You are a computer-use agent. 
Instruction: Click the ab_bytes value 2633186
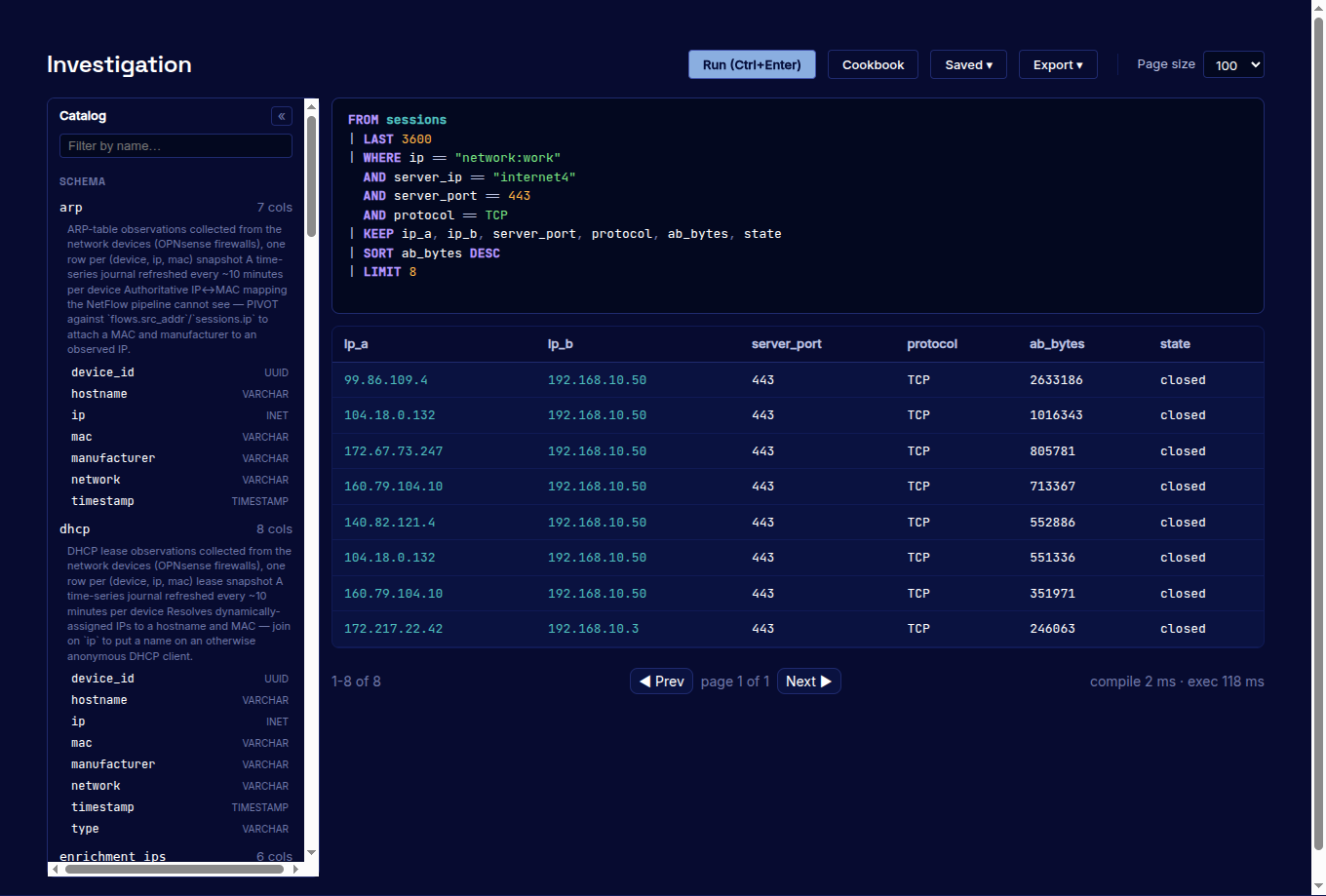click(1056, 380)
